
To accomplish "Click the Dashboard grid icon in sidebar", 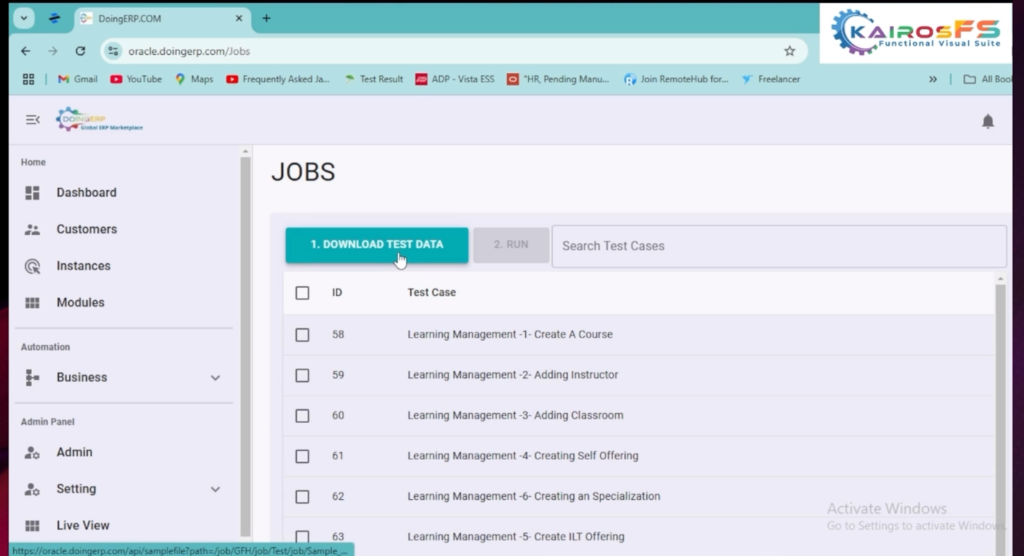I will pos(32,193).
